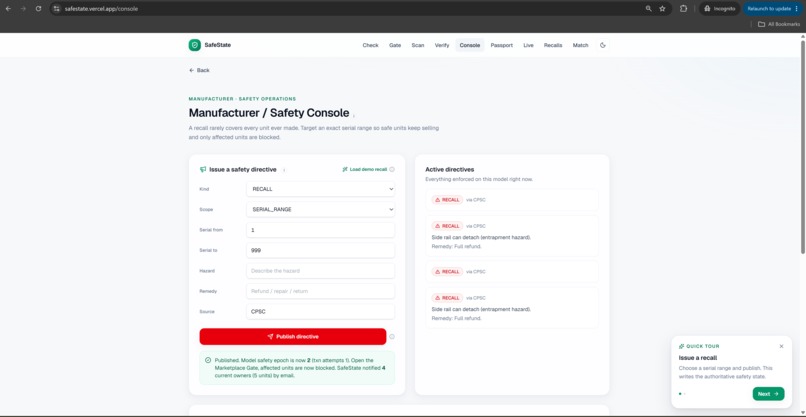
Task: Click Next in Quick Tour
Action: pos(768,394)
